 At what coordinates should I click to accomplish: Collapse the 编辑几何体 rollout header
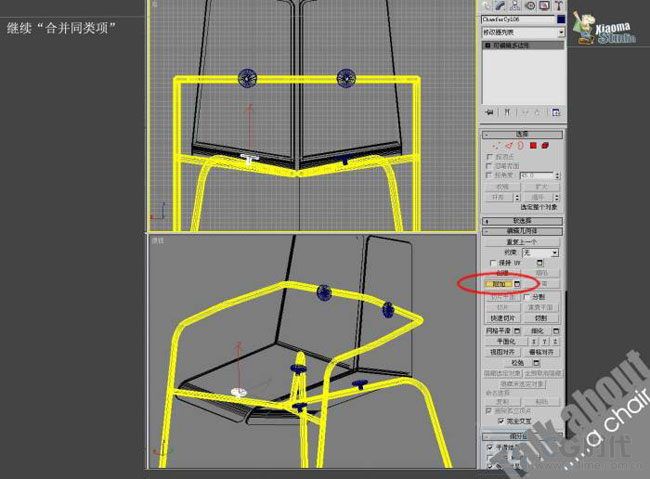point(522,231)
